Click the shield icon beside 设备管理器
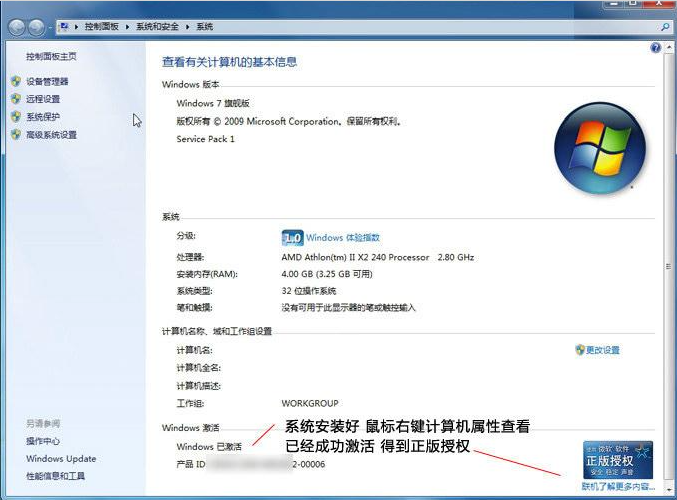 tap(15, 81)
